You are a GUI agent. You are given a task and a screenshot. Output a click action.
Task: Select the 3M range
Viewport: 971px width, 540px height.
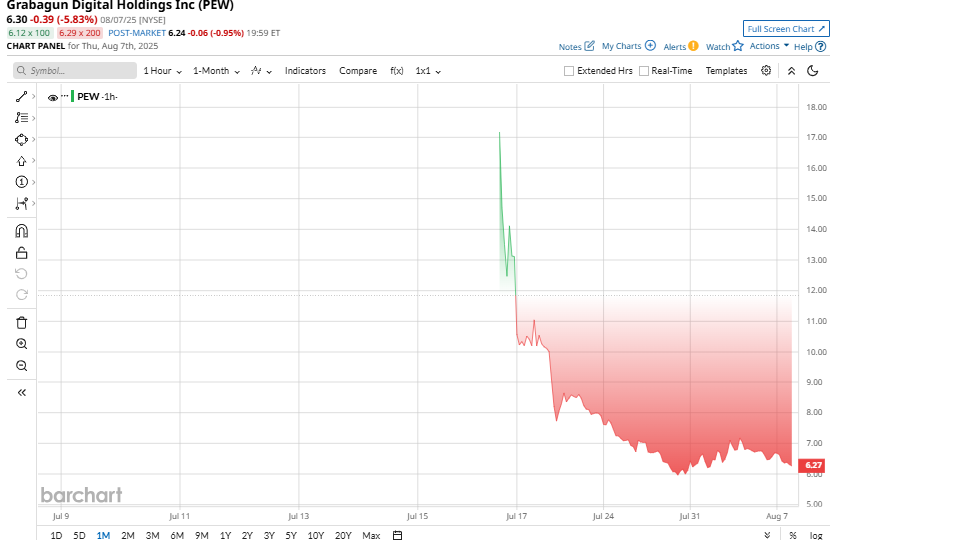click(152, 535)
